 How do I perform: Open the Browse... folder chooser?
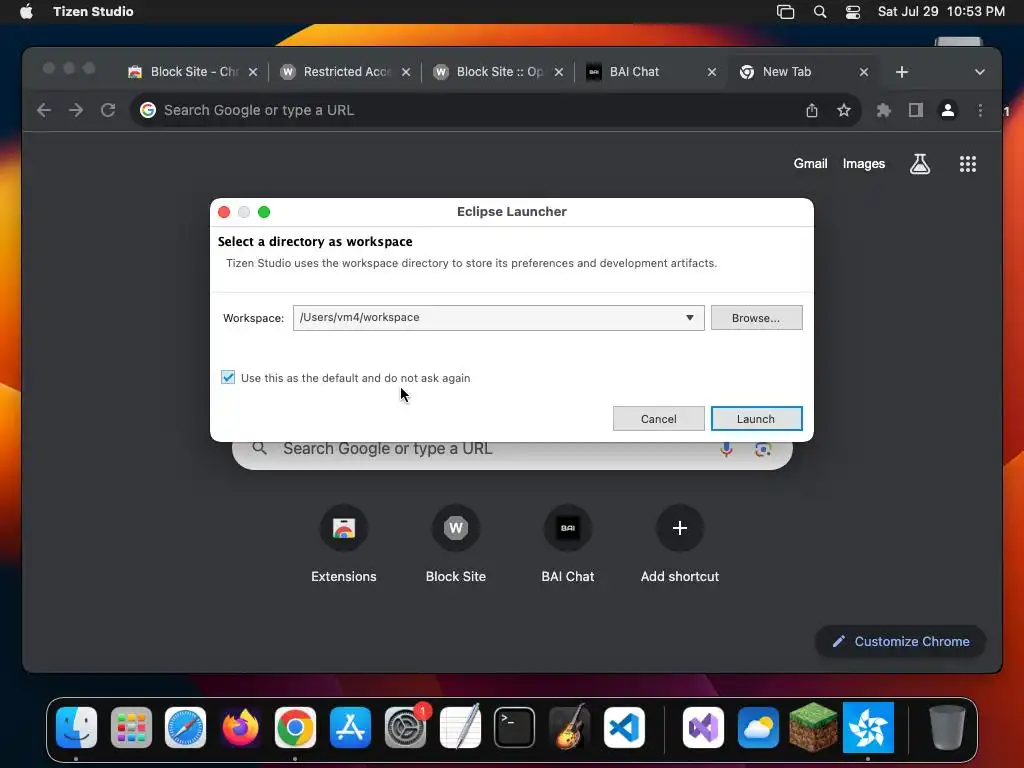coord(756,317)
